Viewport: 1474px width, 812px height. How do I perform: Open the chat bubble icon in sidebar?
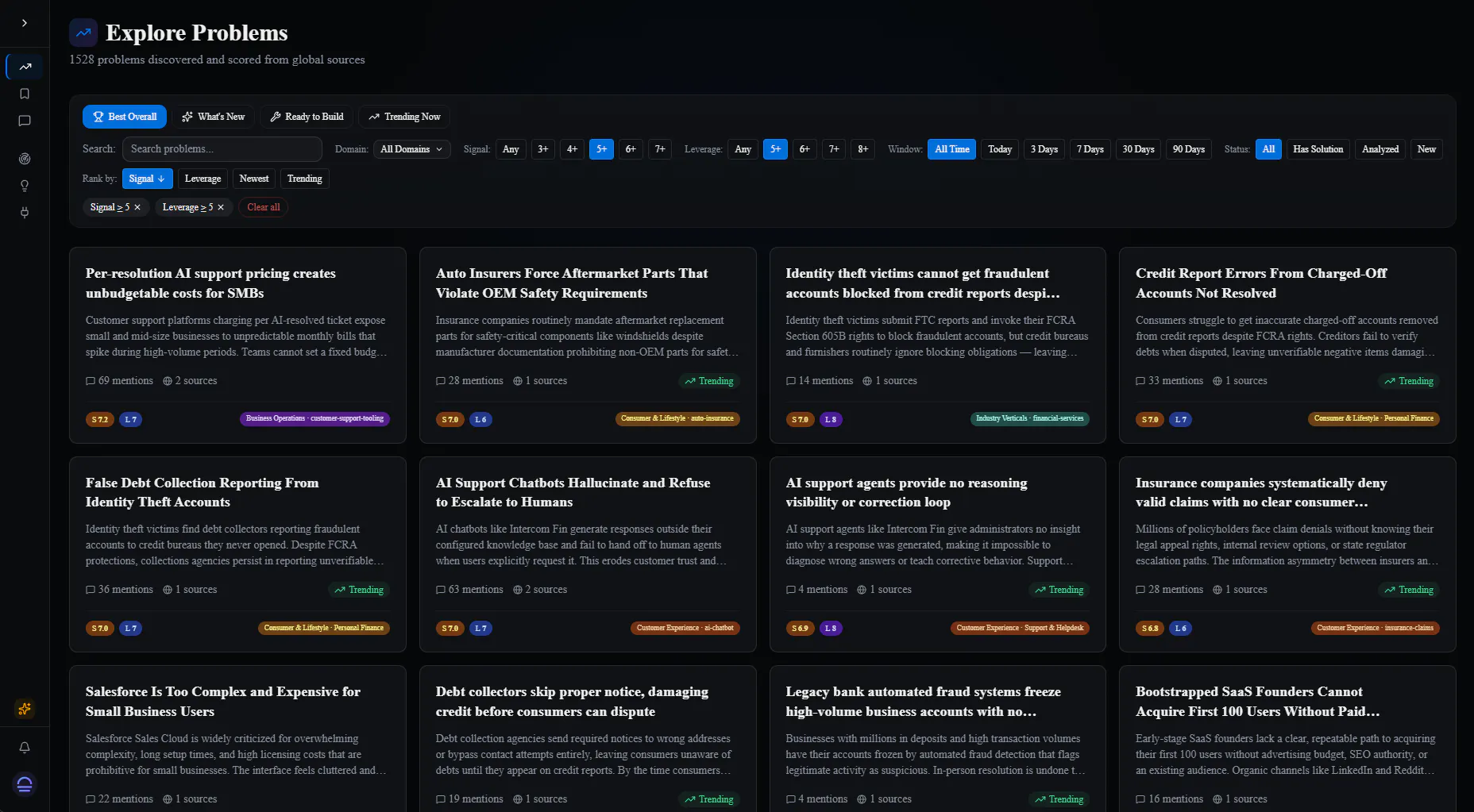[25, 121]
